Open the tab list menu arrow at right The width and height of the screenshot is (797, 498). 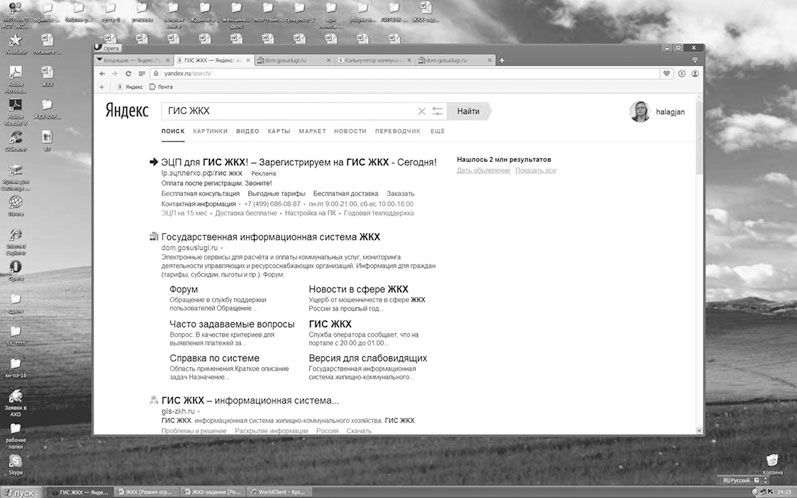click(695, 60)
